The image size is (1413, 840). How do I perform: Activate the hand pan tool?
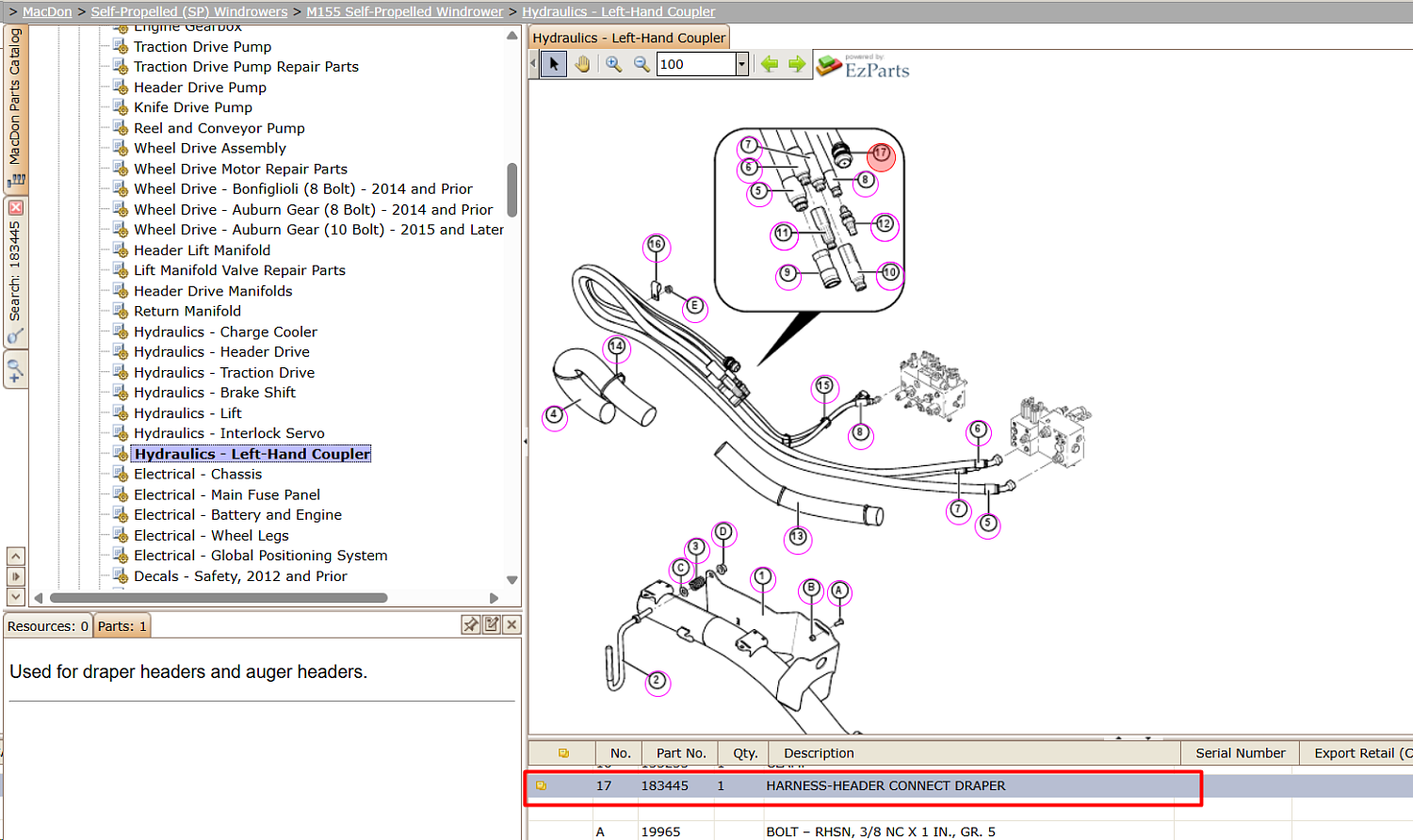coord(583,64)
